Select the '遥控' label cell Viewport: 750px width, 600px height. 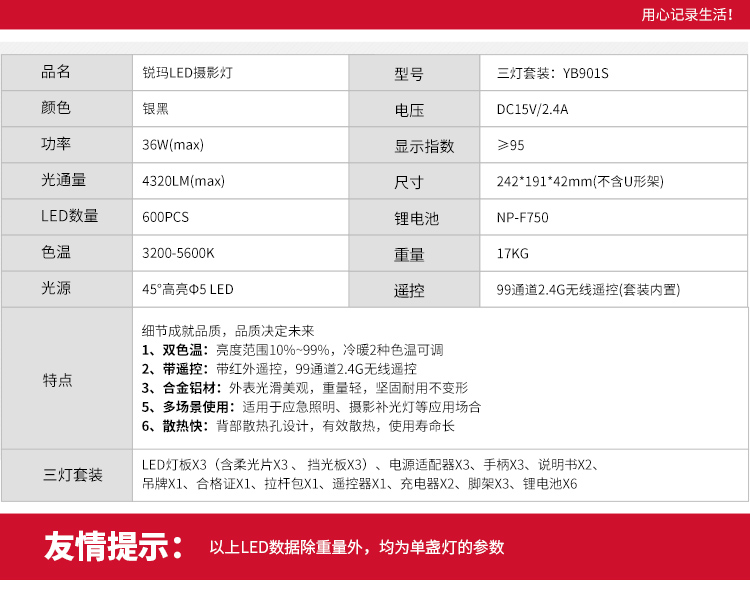click(414, 289)
